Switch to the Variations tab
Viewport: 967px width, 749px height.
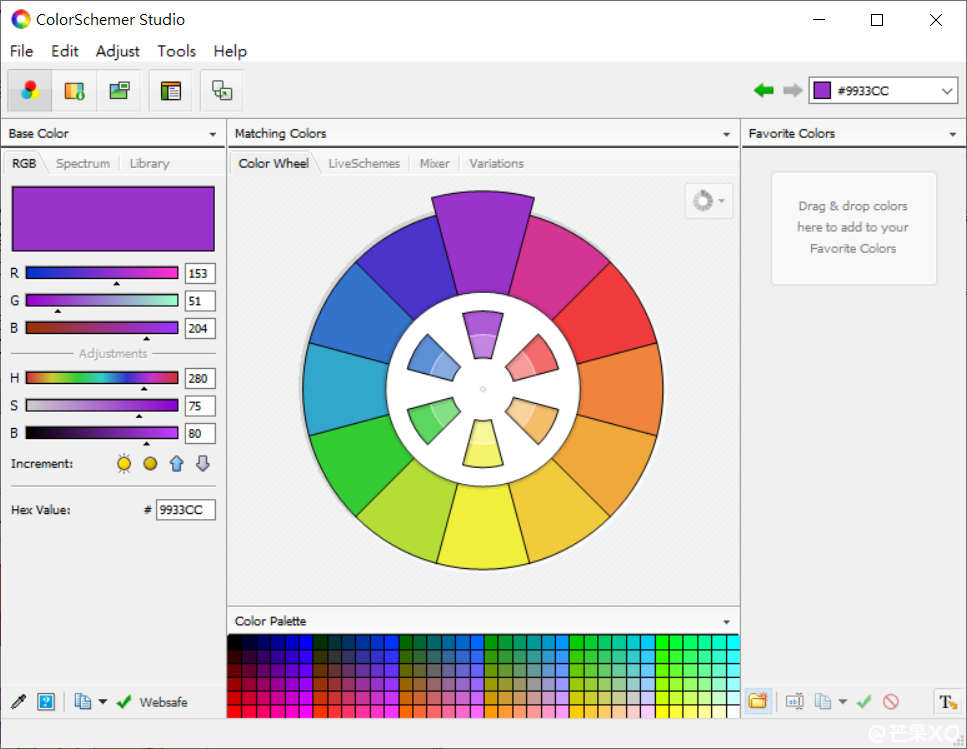496,163
